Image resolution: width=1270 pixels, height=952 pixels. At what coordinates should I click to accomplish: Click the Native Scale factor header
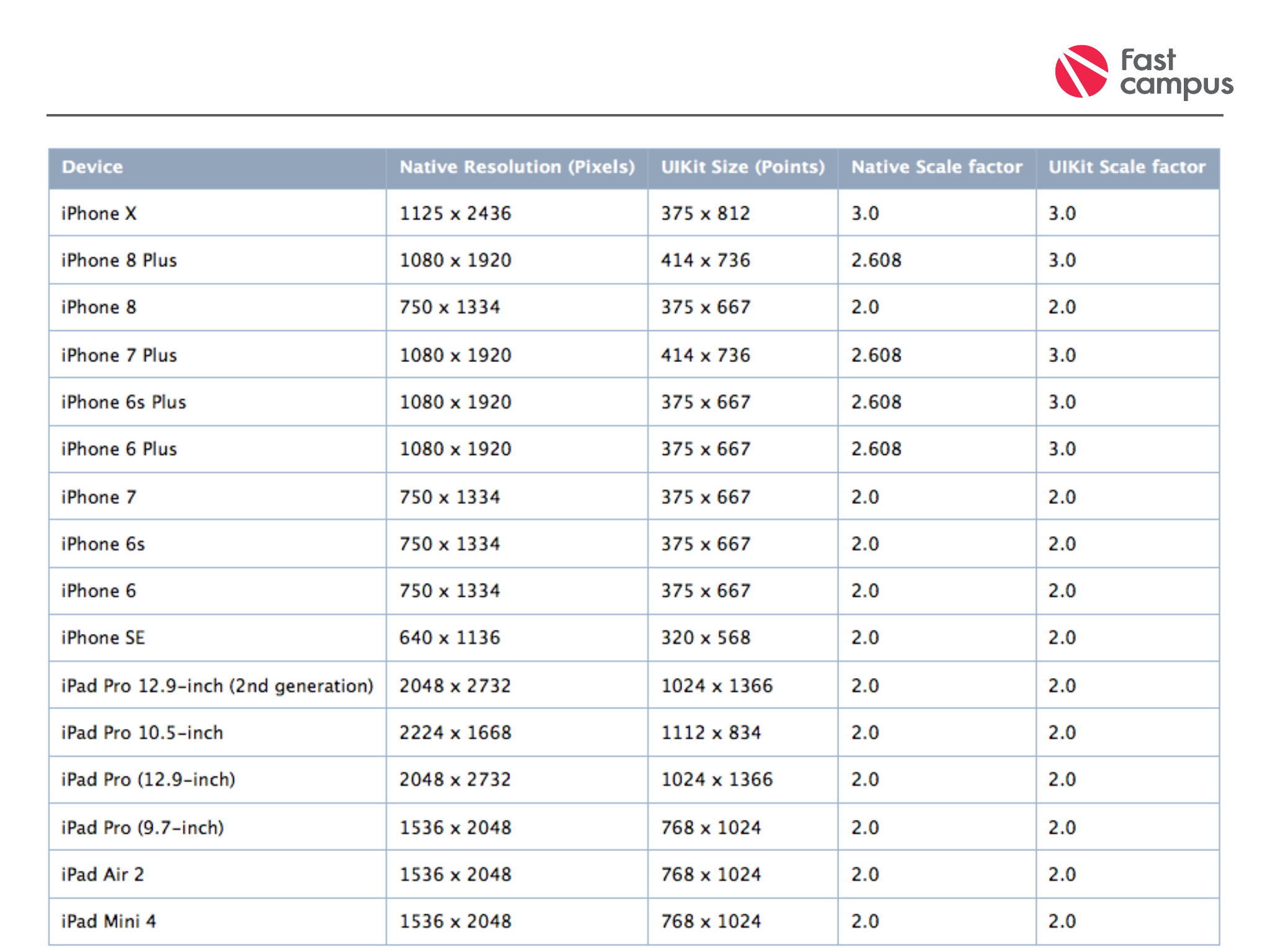point(936,167)
